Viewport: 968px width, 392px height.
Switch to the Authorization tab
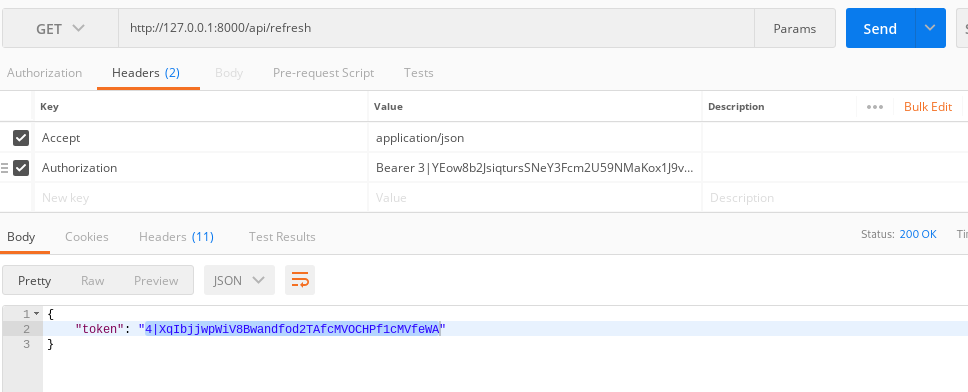[44, 73]
